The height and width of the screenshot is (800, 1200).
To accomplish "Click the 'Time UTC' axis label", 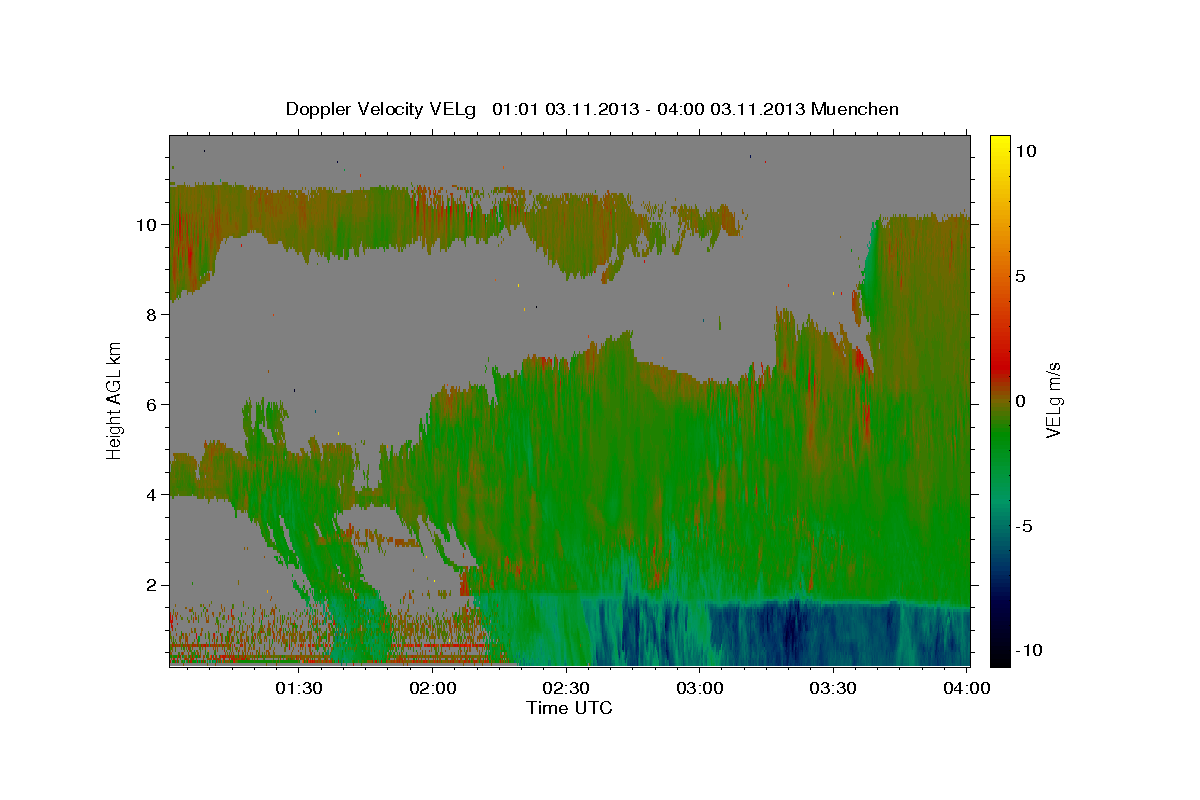I will [569, 708].
